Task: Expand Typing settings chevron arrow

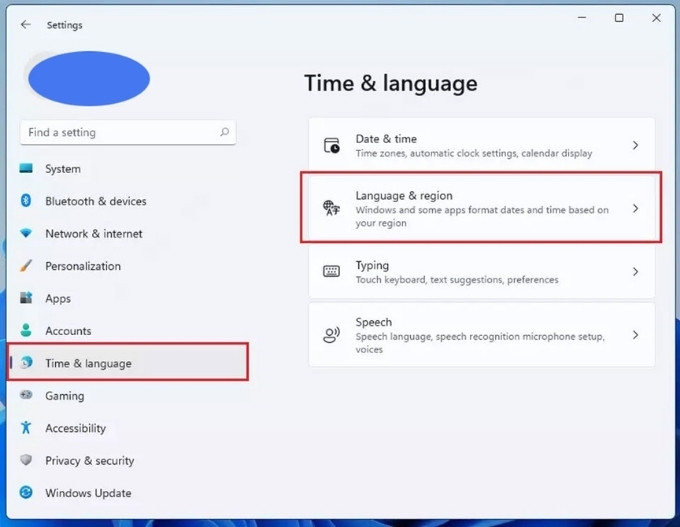Action: pos(635,272)
